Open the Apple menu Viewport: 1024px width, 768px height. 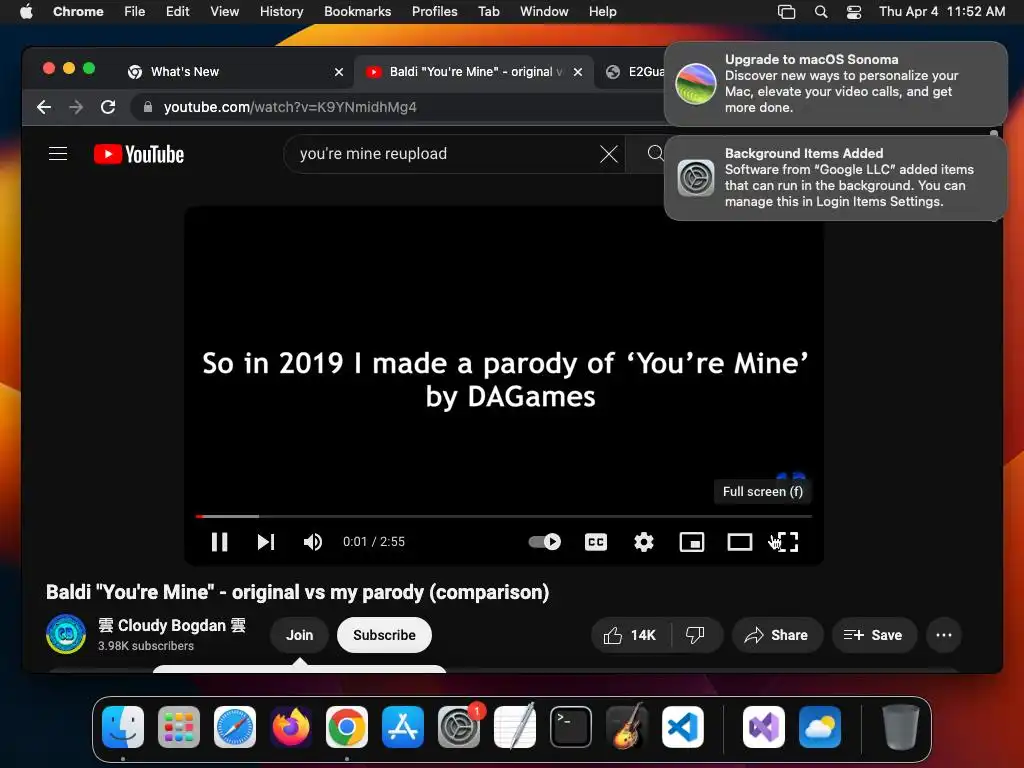click(26, 11)
